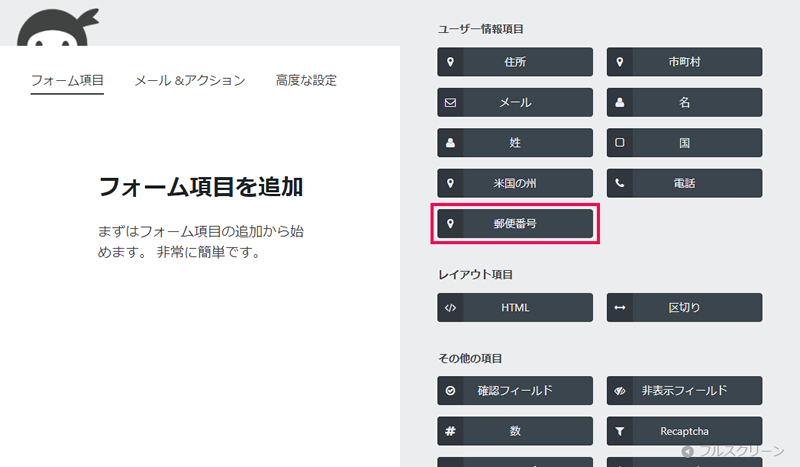Click the フォーム項目を追加 heading
This screenshot has width=800, height=467.
click(201, 187)
